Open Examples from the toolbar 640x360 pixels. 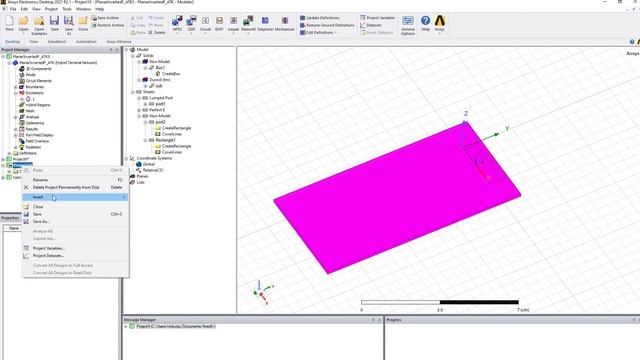point(39,25)
